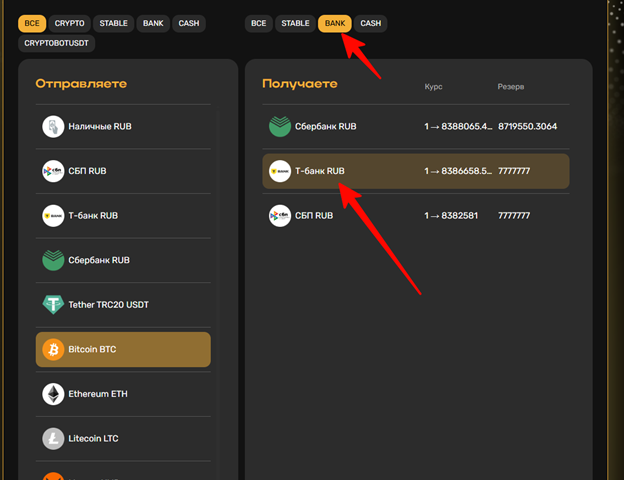Image resolution: width=624 pixels, height=480 pixels.
Task: Click the Litecoin LTC icon
Action: pos(53,439)
